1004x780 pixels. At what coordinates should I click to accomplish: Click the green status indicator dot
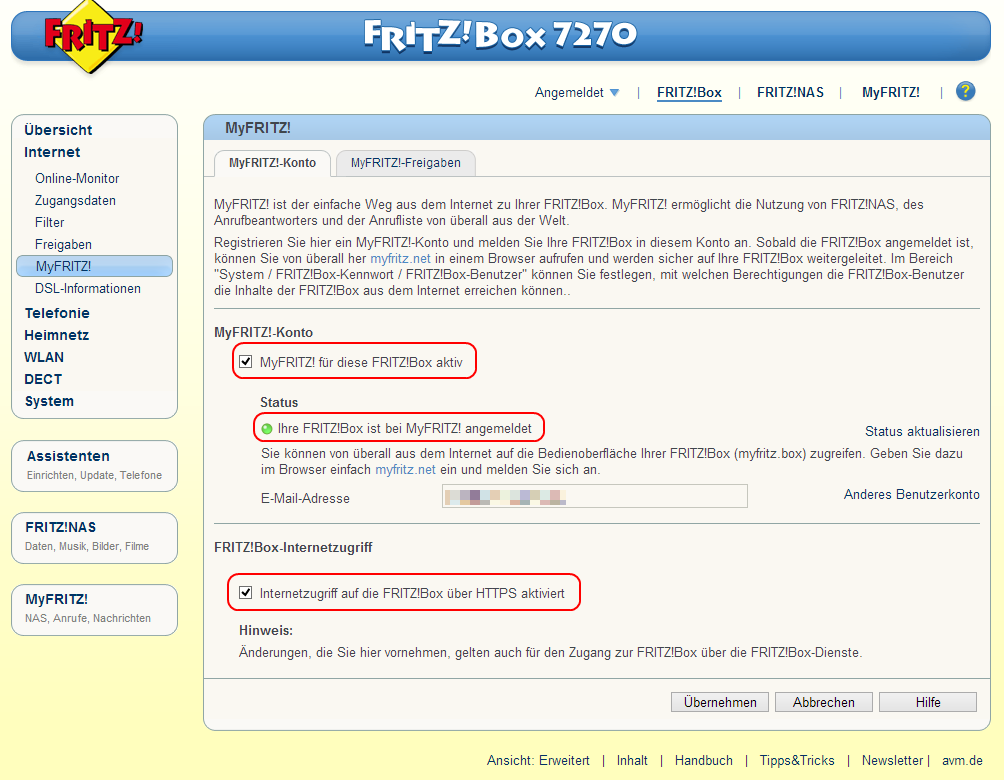point(267,429)
